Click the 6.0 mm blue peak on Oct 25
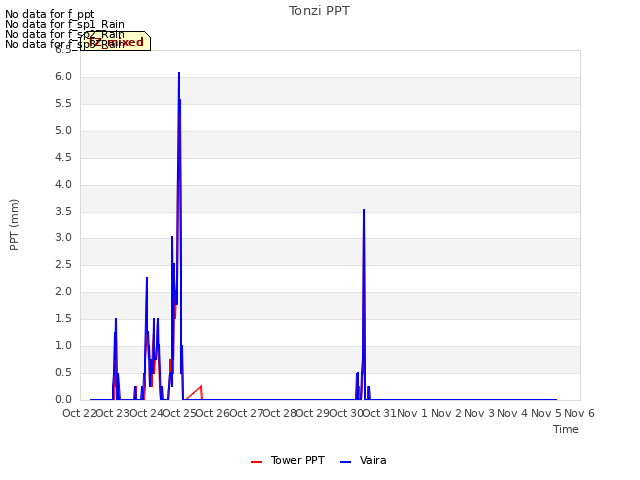The width and height of the screenshot is (640, 480). (x=179, y=74)
